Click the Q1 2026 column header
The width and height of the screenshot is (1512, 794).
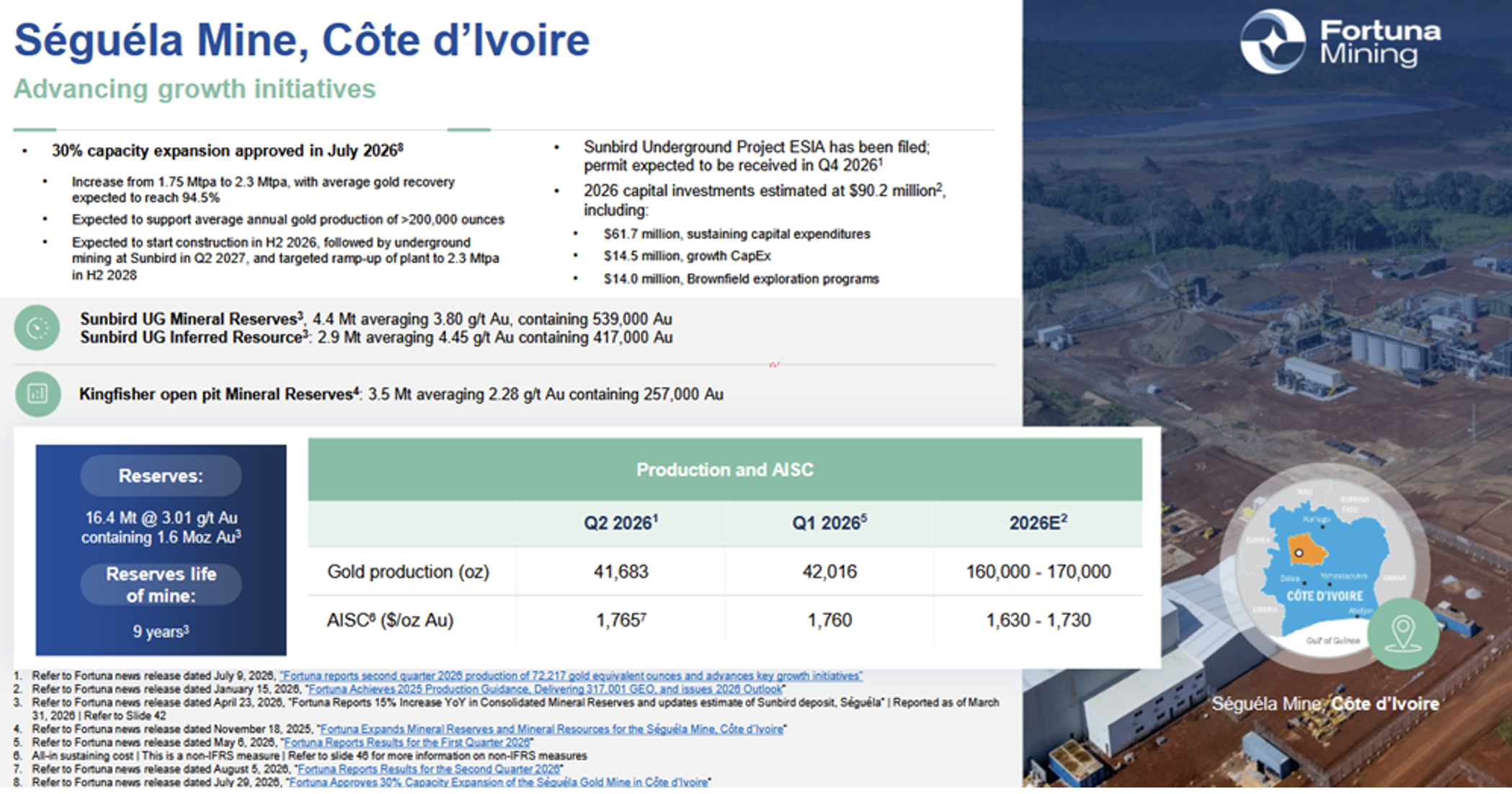pos(830,523)
